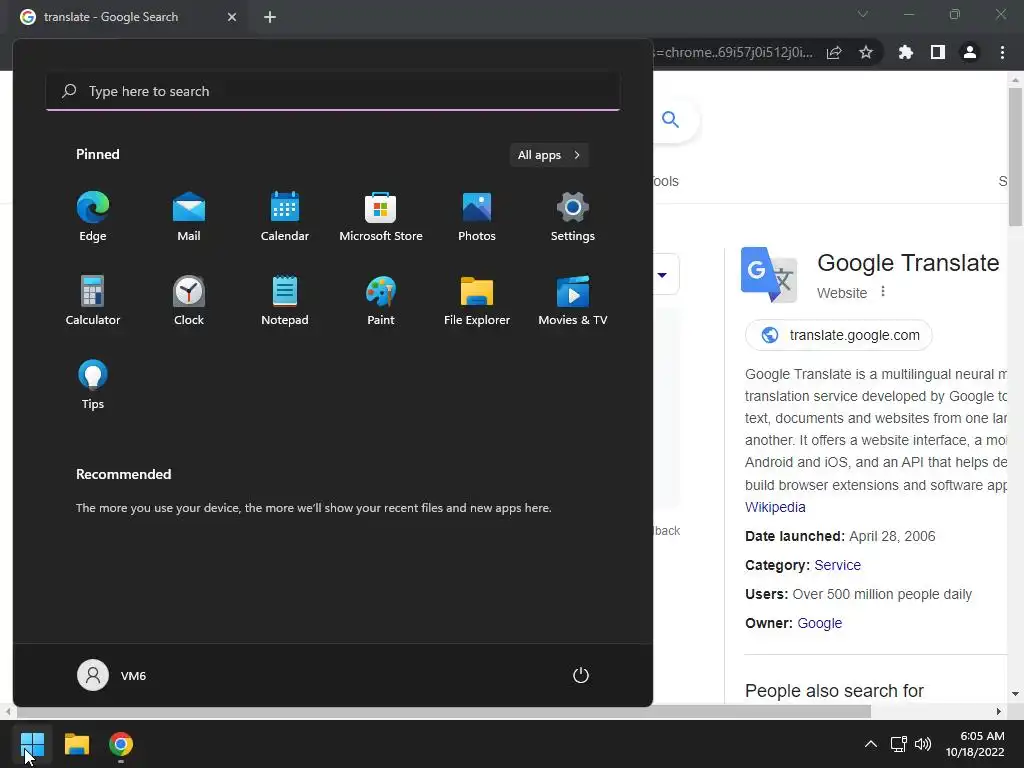The height and width of the screenshot is (768, 1024).
Task: Open Edge from pinned apps
Action: click(93, 217)
